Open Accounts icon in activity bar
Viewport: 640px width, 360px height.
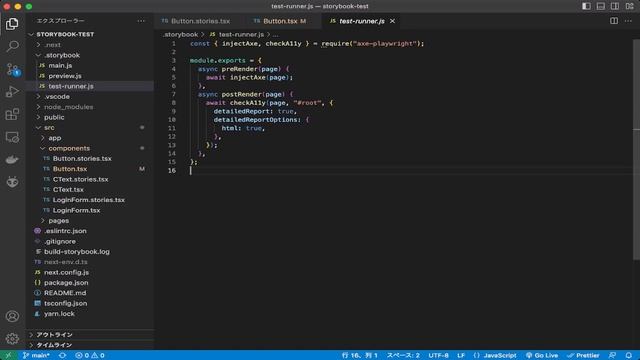(x=12, y=316)
